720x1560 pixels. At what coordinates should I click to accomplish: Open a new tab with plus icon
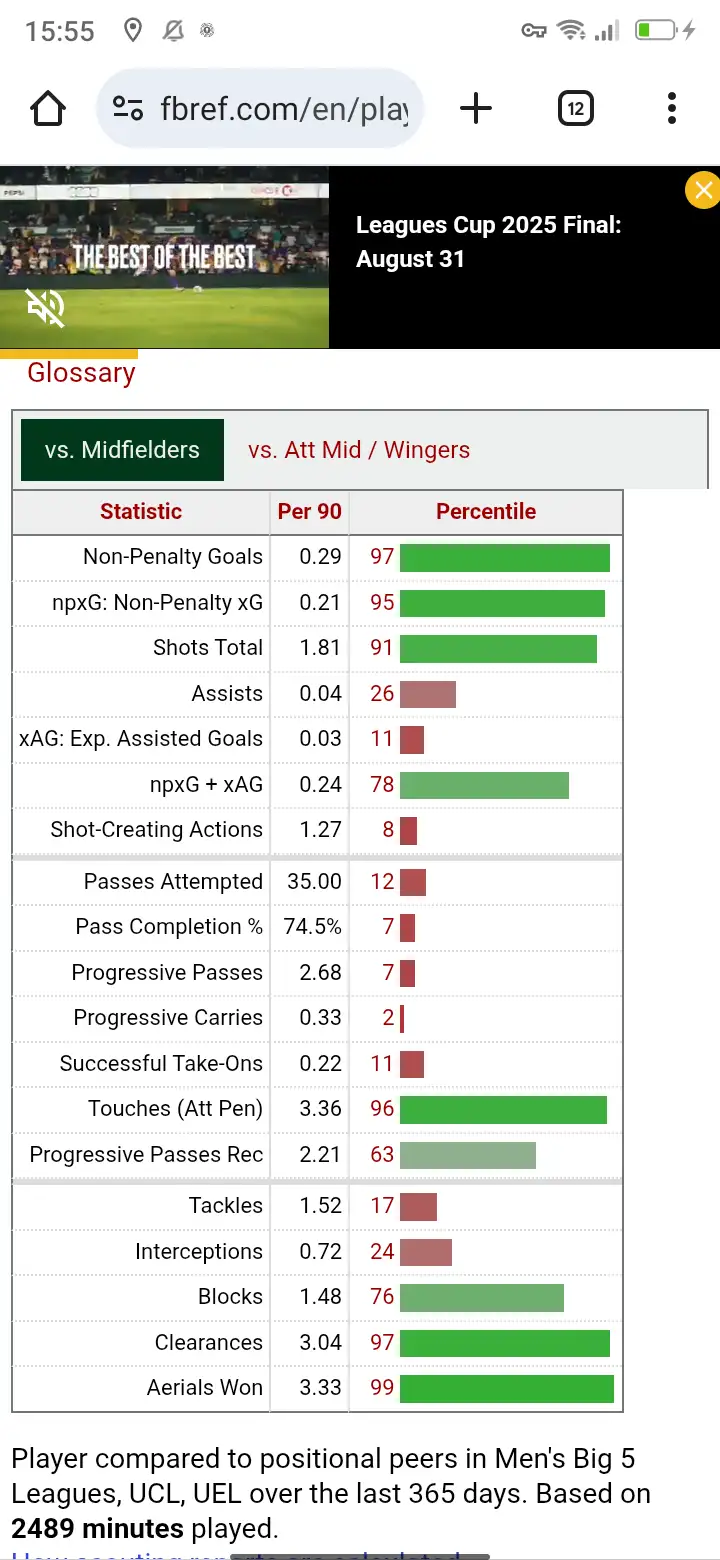click(476, 108)
